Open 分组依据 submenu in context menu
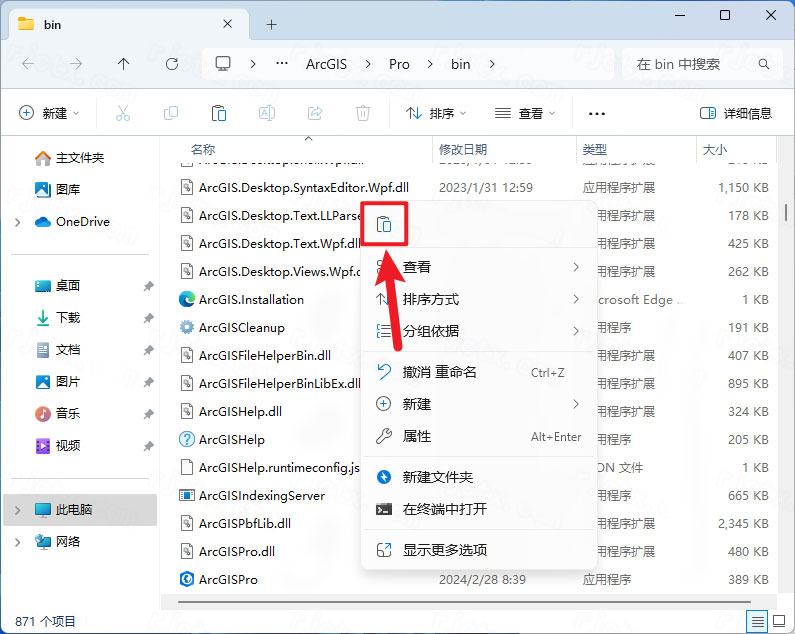Screen dimensions: 795x634 tap(478, 331)
